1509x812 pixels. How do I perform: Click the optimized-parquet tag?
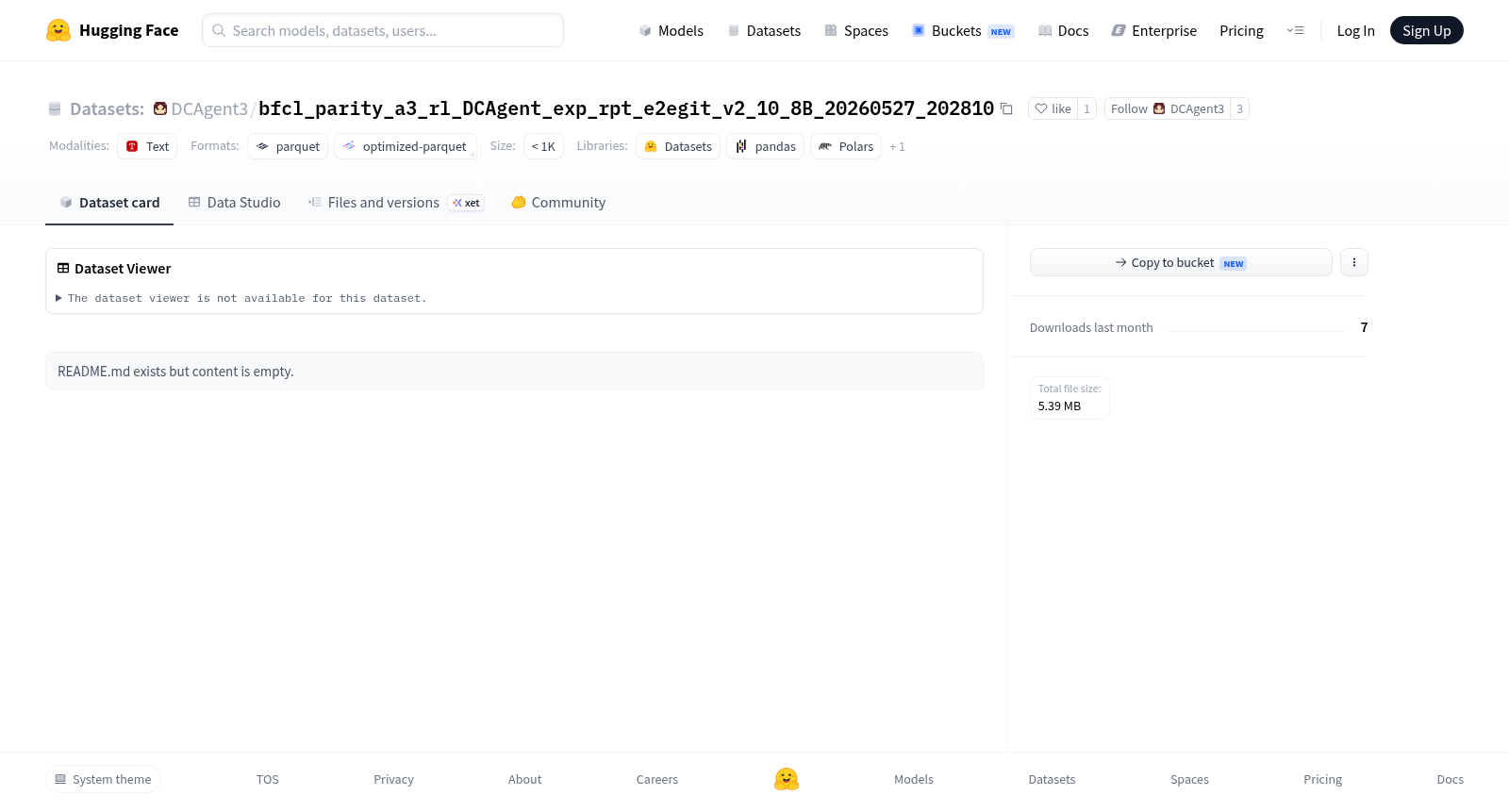[406, 146]
